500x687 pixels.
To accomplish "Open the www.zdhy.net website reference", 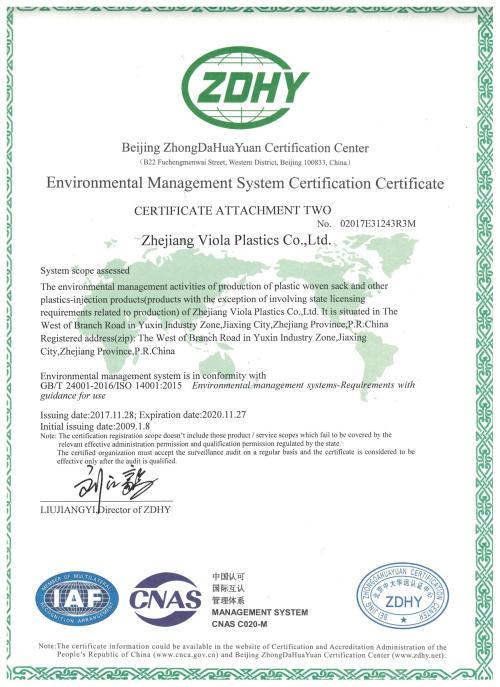I will (418, 655).
